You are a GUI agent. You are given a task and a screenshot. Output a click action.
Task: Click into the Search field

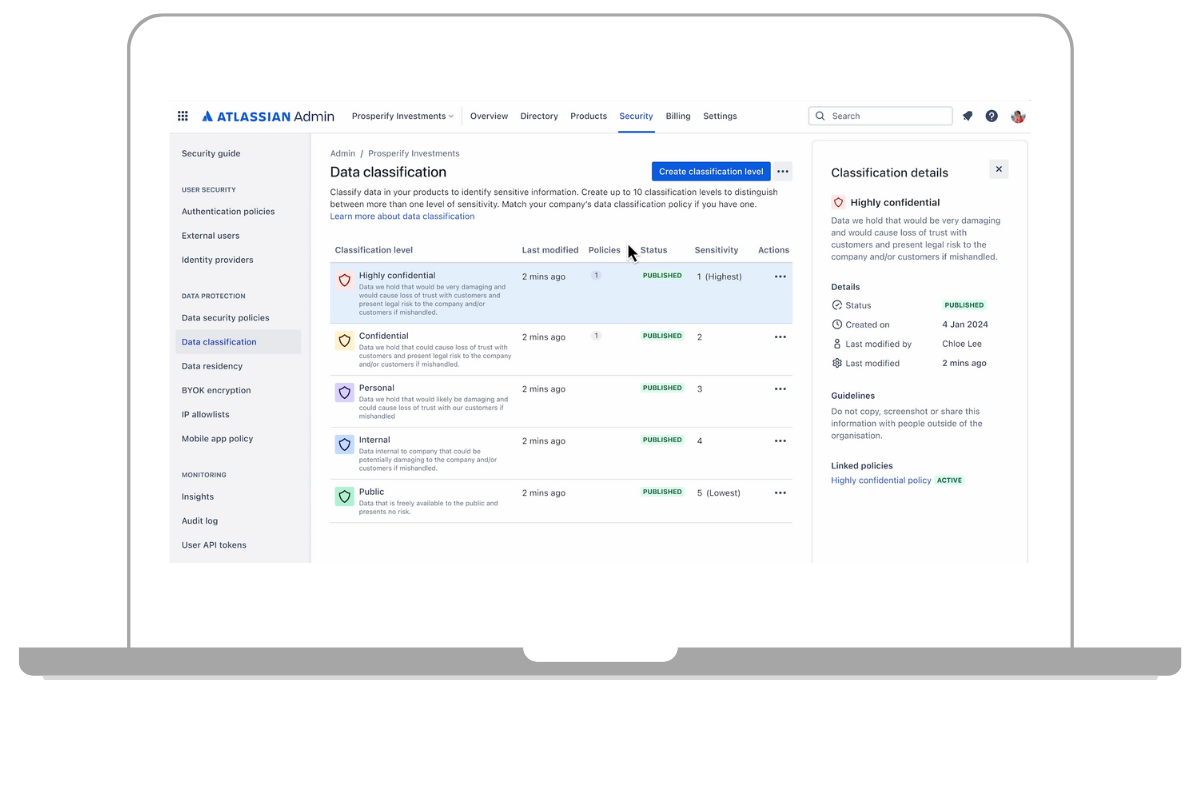[880, 115]
